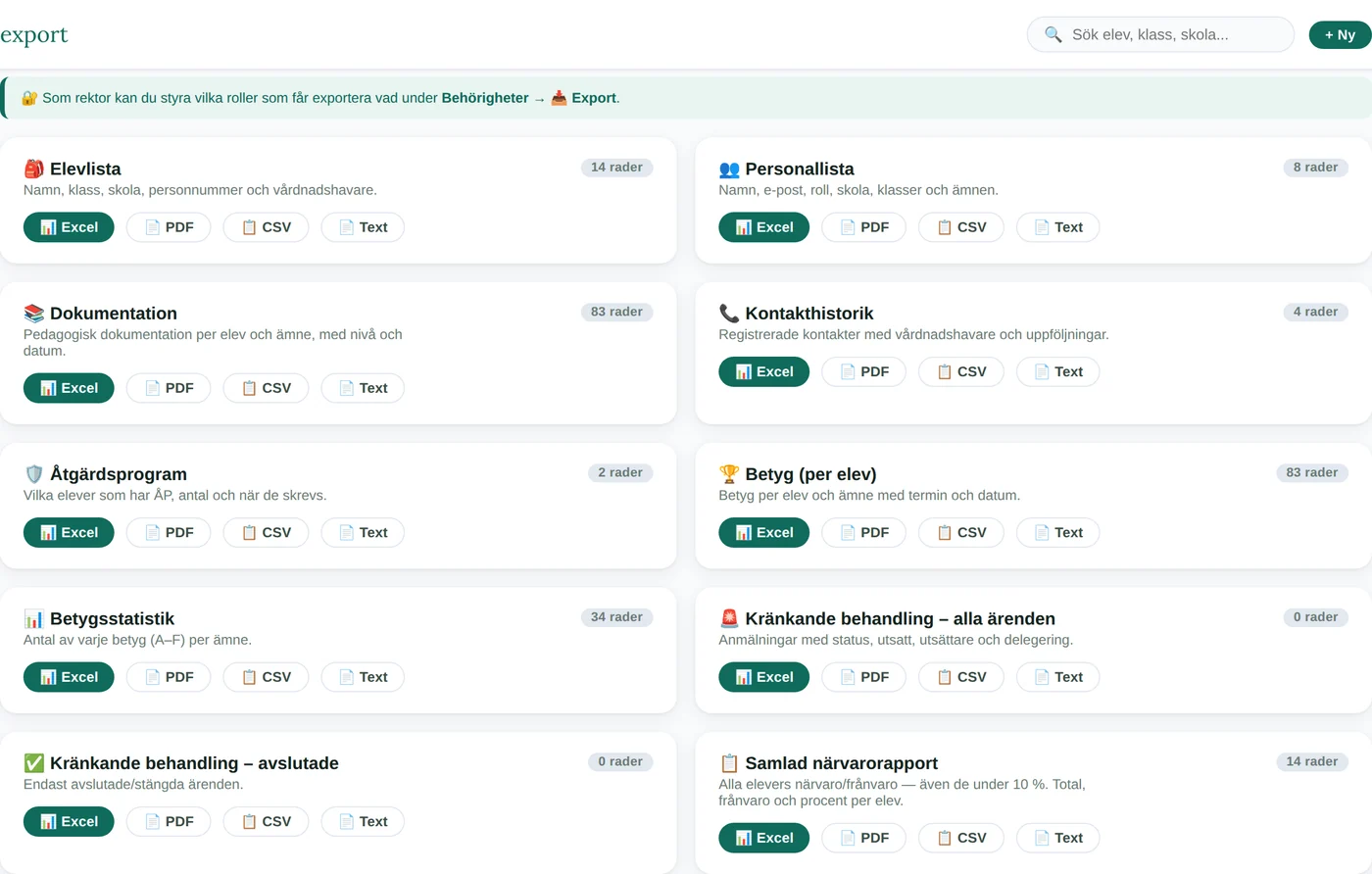The height and width of the screenshot is (874, 1372).
Task: Export Betyg (per elev) to Excel
Action: coord(764,533)
